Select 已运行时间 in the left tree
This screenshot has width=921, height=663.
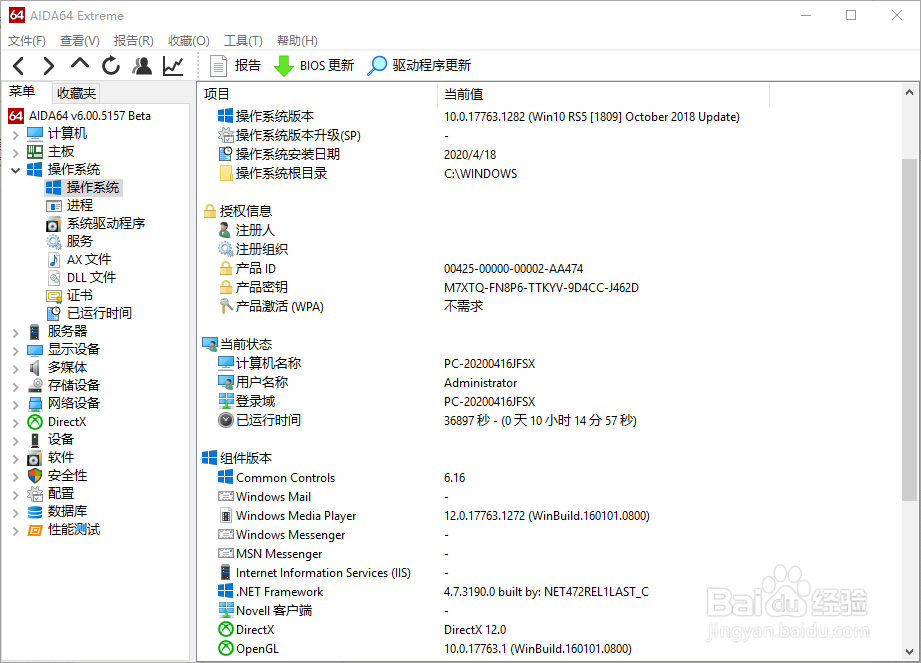click(99, 313)
